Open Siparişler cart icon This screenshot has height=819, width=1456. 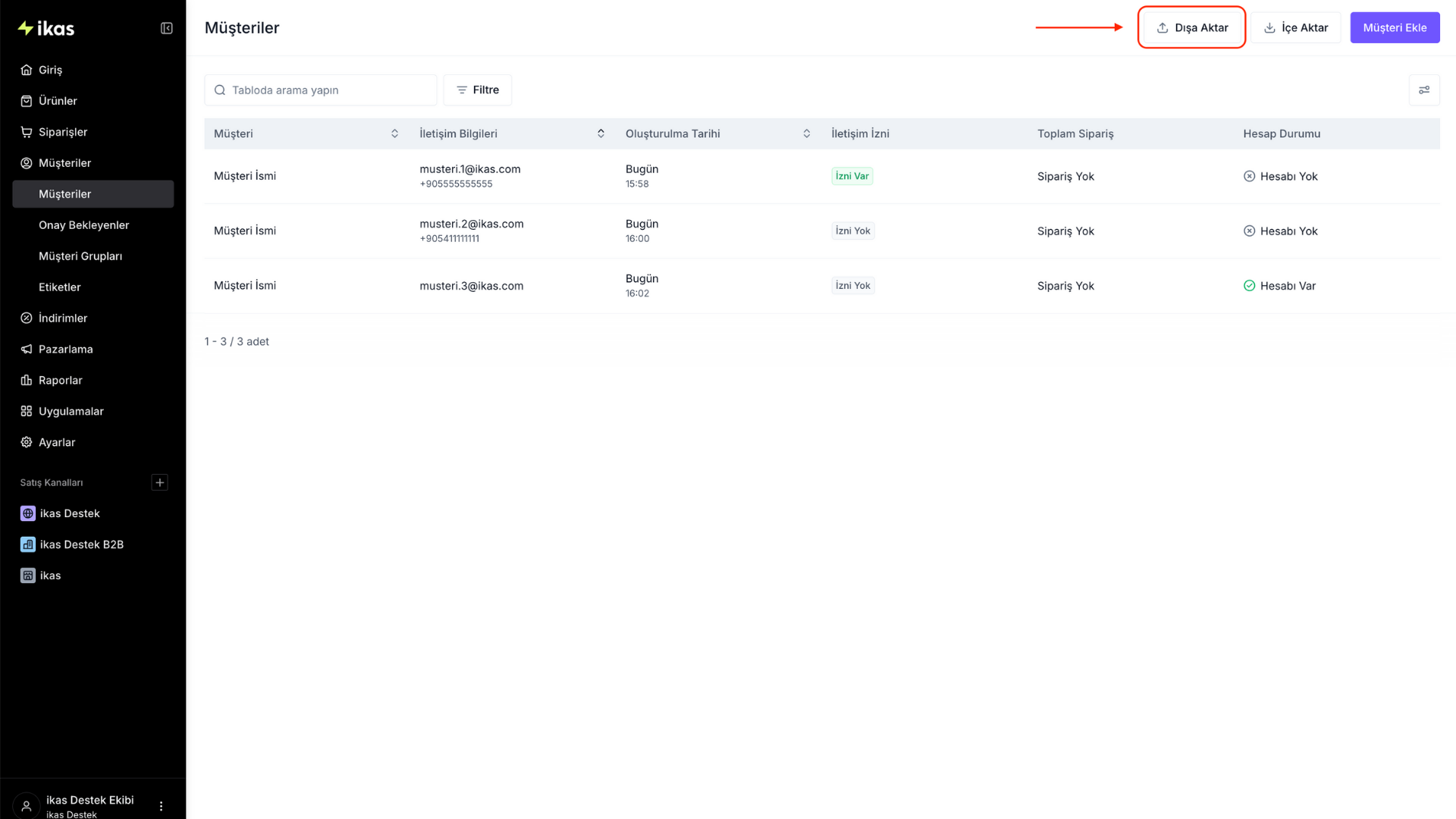click(x=27, y=132)
